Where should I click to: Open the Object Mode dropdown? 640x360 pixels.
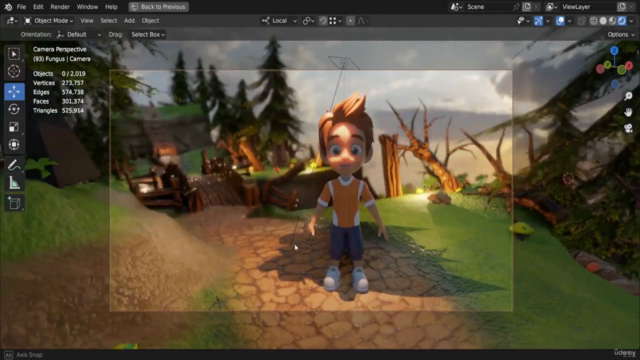coord(49,21)
